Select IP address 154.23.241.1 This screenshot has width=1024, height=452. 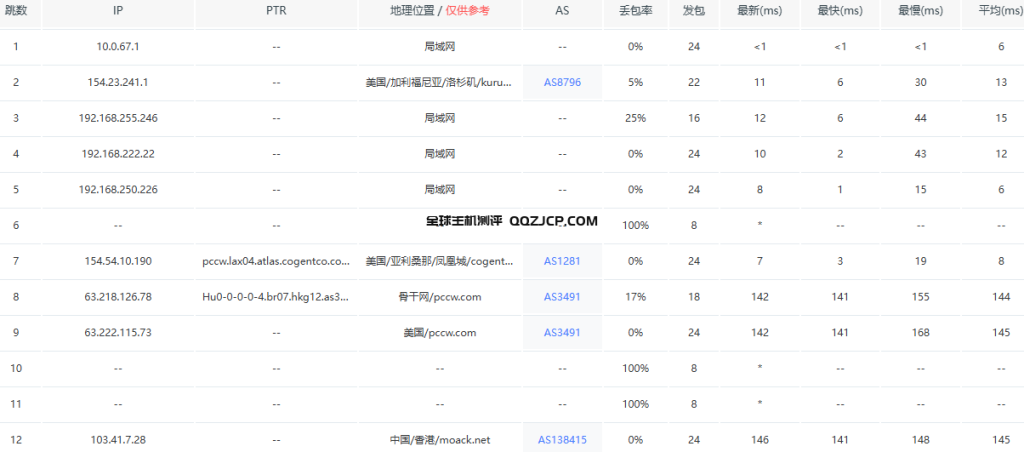pyautogui.click(x=118, y=82)
